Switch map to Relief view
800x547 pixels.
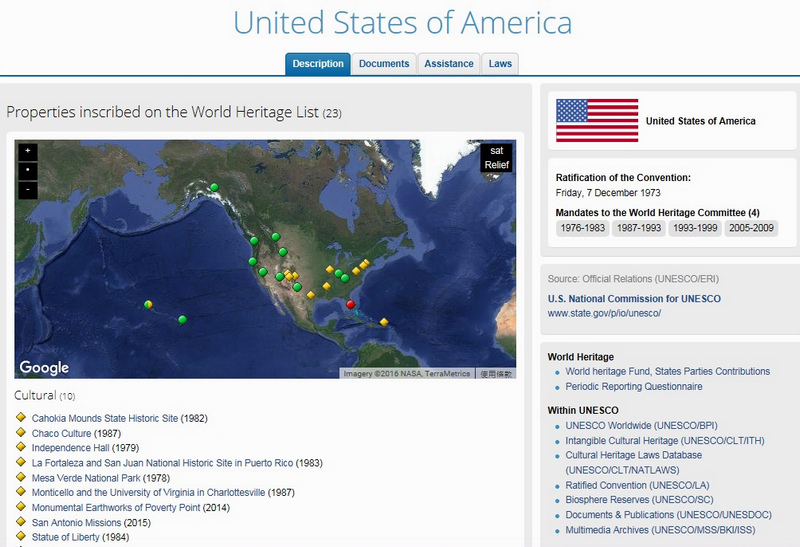(x=496, y=165)
